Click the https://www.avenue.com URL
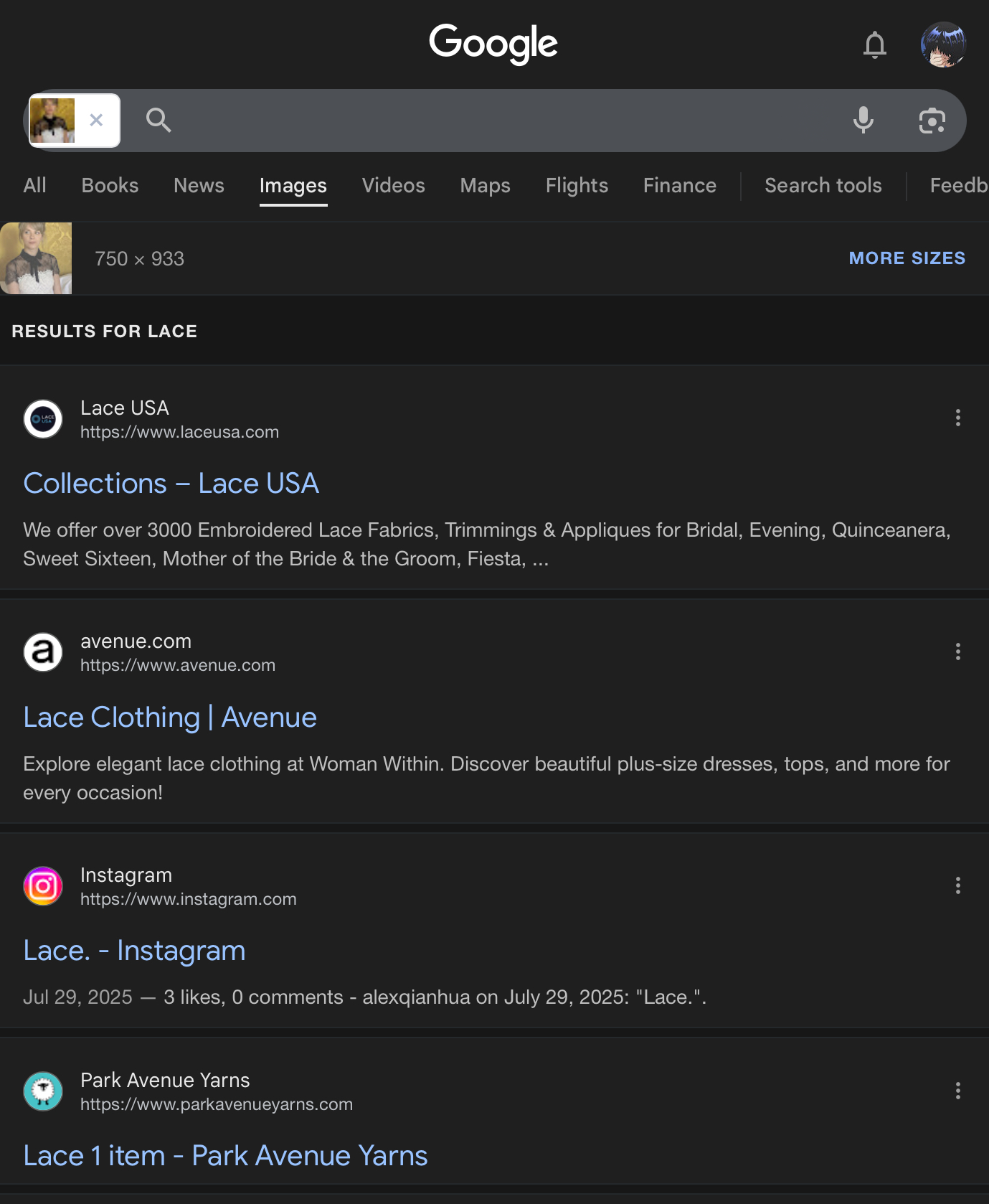Image resolution: width=989 pixels, height=1204 pixels. point(178,665)
